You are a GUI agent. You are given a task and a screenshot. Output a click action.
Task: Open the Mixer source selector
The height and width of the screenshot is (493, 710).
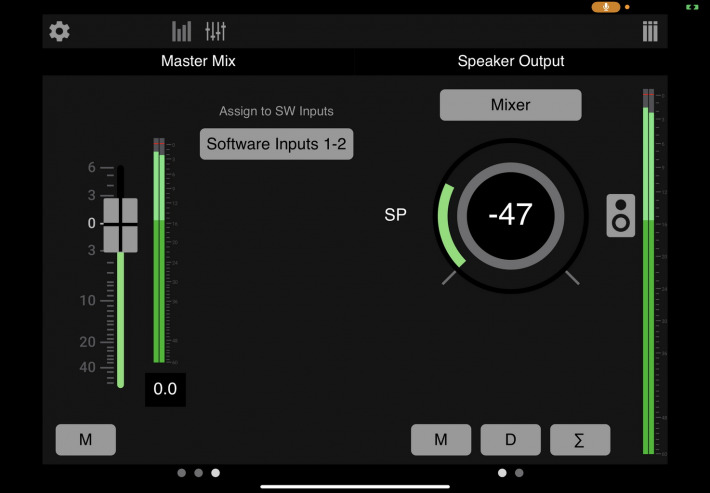(x=510, y=104)
